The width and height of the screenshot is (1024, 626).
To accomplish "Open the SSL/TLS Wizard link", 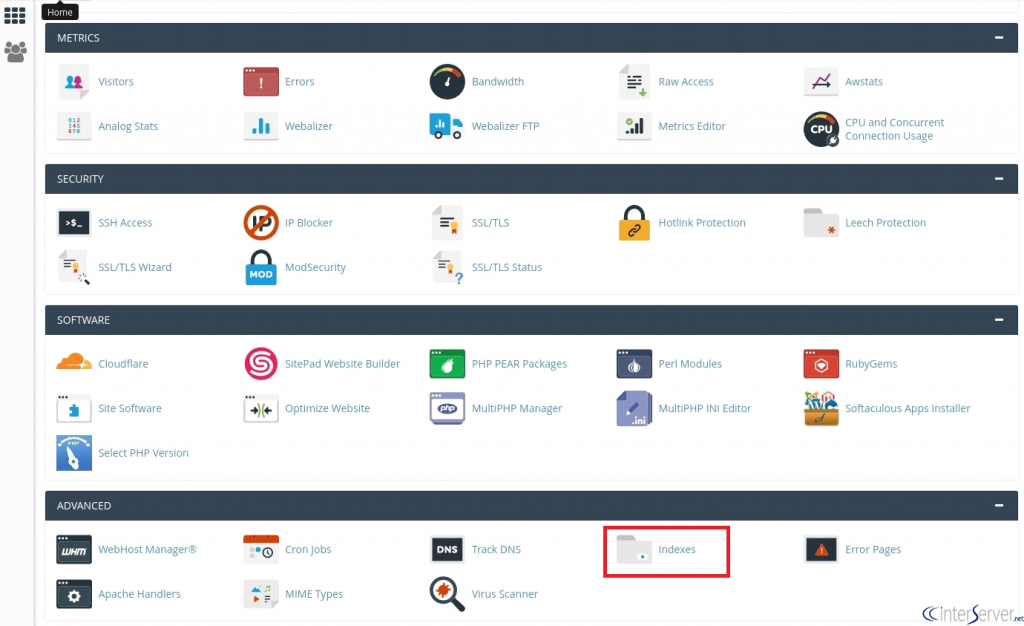I will (135, 267).
